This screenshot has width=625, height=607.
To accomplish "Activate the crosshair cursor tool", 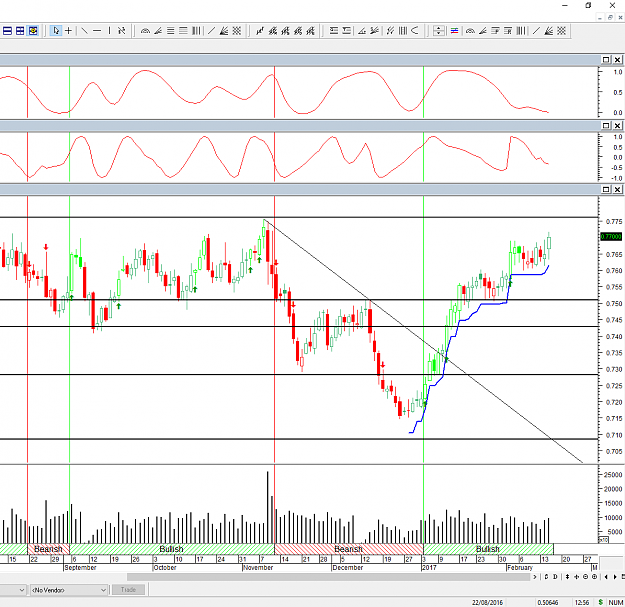I will point(69,31).
